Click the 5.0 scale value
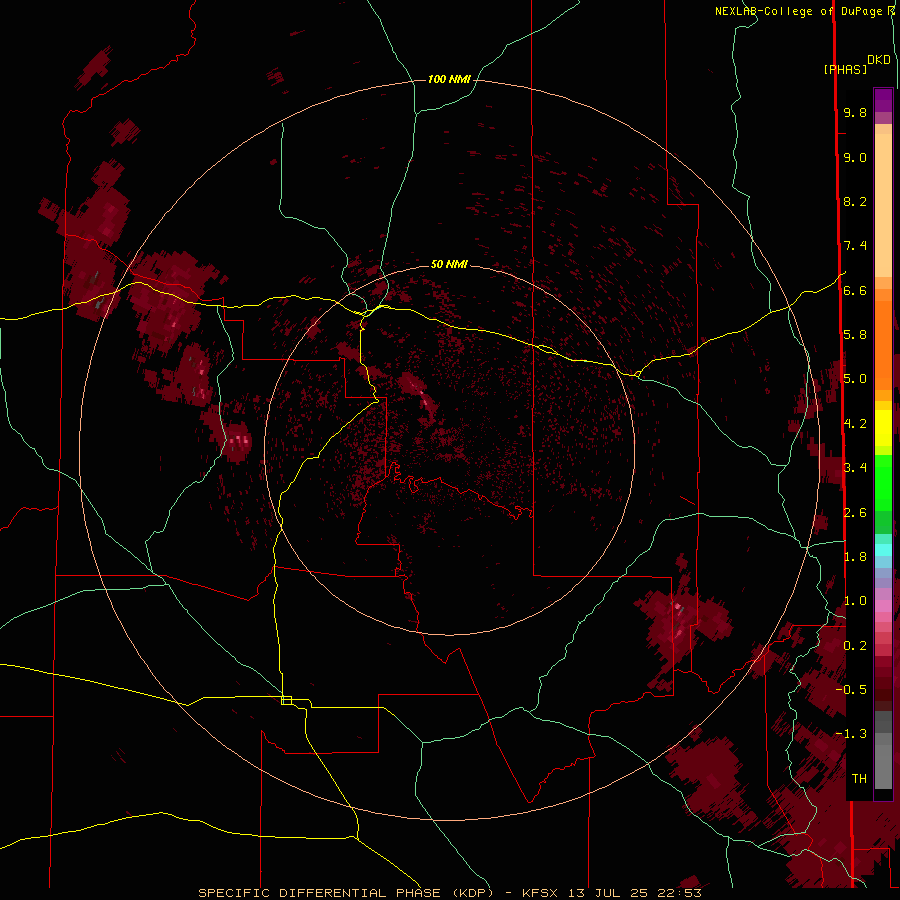900x900 pixels. tap(855, 379)
